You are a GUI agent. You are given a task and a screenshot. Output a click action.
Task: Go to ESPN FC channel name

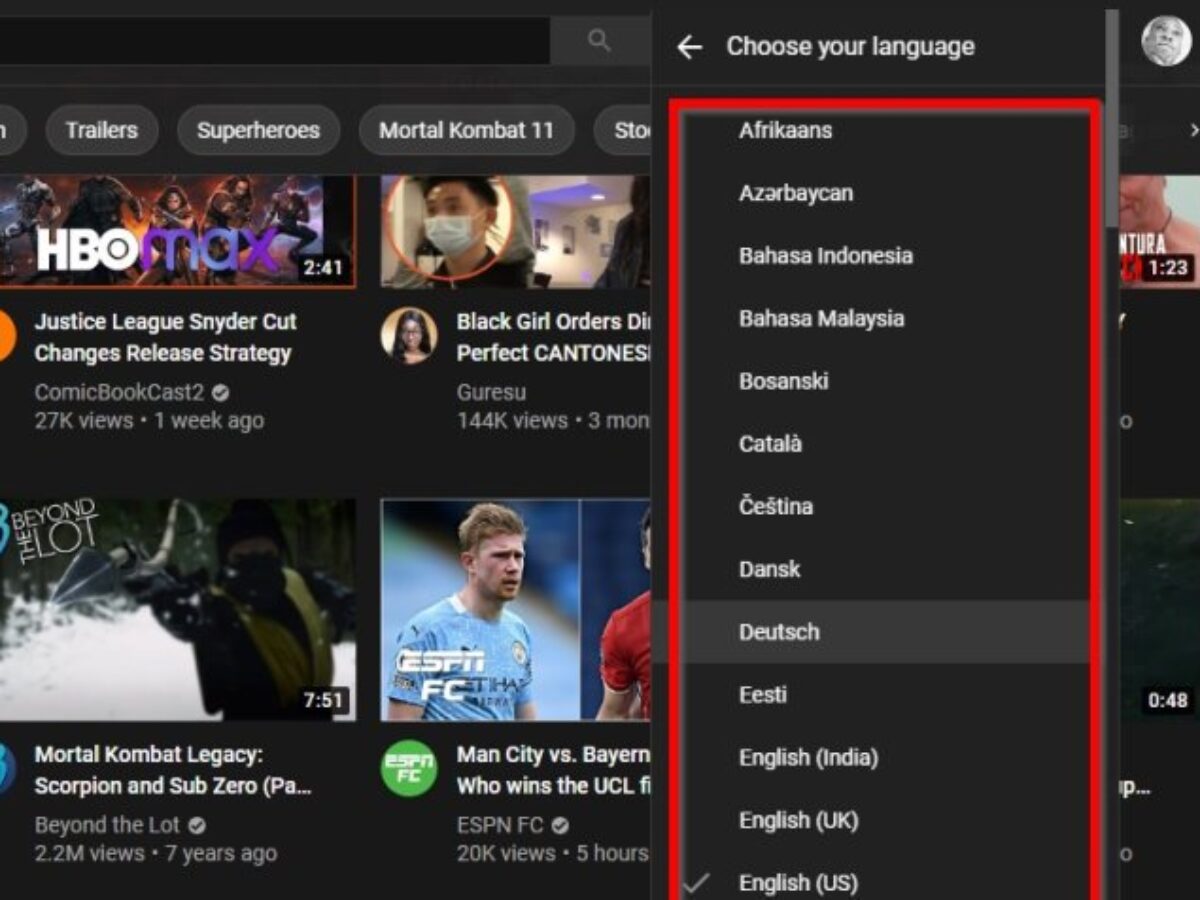click(x=500, y=825)
